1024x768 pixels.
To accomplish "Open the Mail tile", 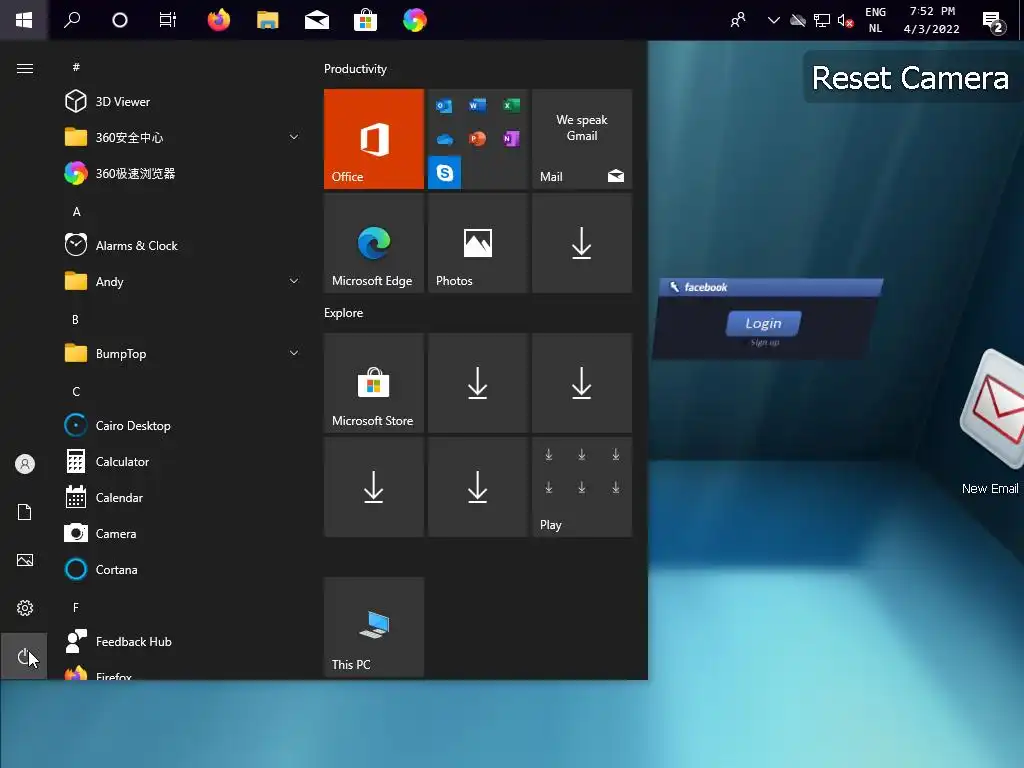I will tap(582, 139).
